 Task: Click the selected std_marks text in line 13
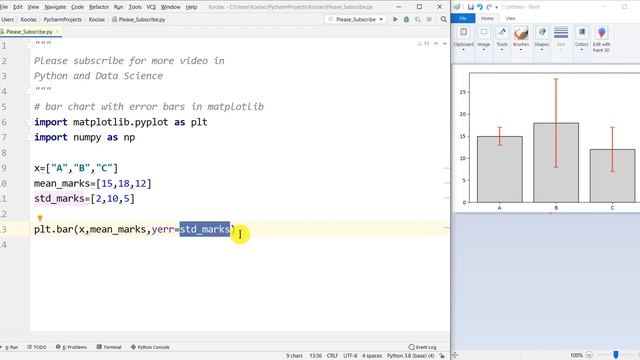(x=205, y=229)
